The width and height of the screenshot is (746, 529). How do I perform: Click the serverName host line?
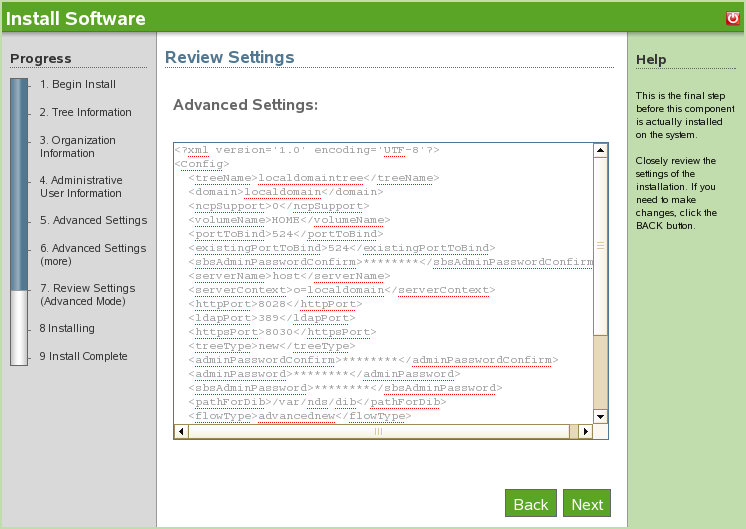(x=289, y=276)
